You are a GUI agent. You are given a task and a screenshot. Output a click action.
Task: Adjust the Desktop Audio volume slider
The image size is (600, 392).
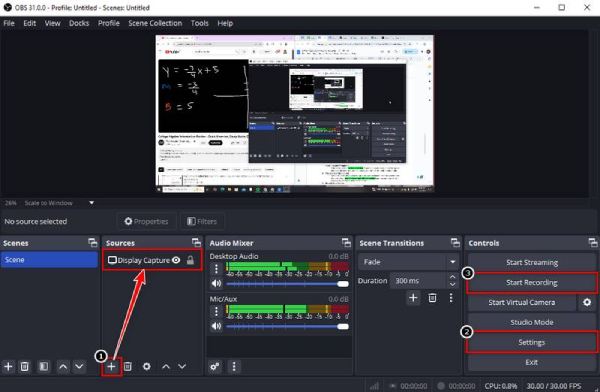point(287,284)
